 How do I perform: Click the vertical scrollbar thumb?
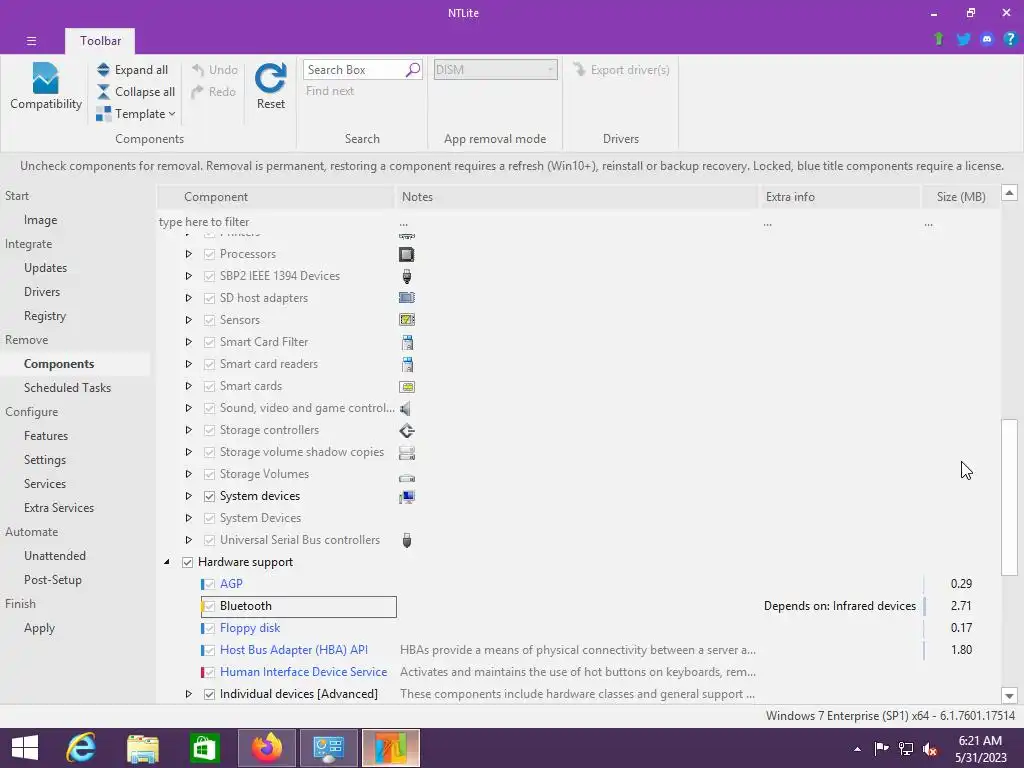click(1009, 498)
